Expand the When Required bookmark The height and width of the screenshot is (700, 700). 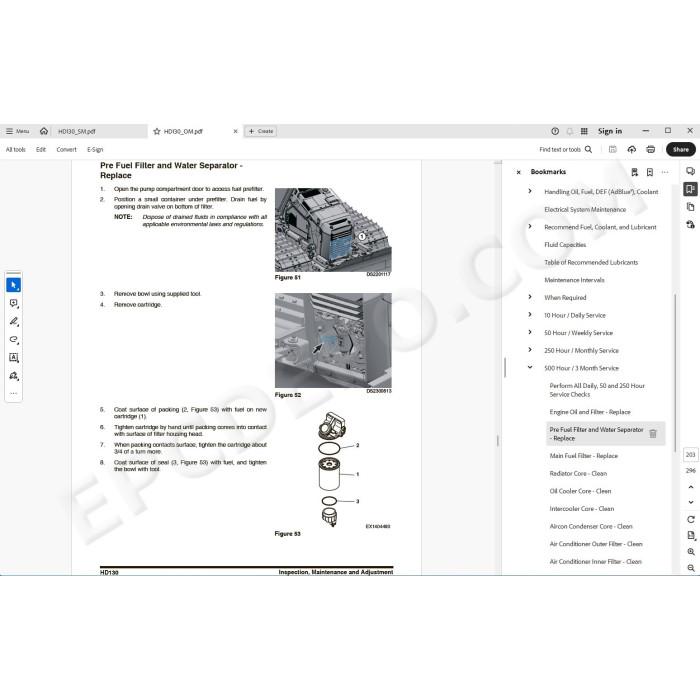[530, 297]
